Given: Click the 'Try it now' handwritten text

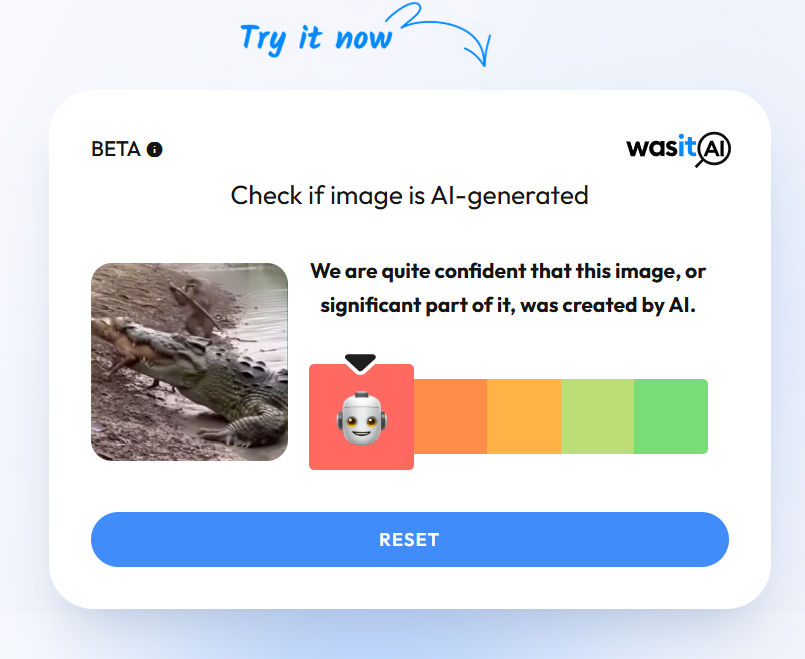Looking at the screenshot, I should coord(316,39).
